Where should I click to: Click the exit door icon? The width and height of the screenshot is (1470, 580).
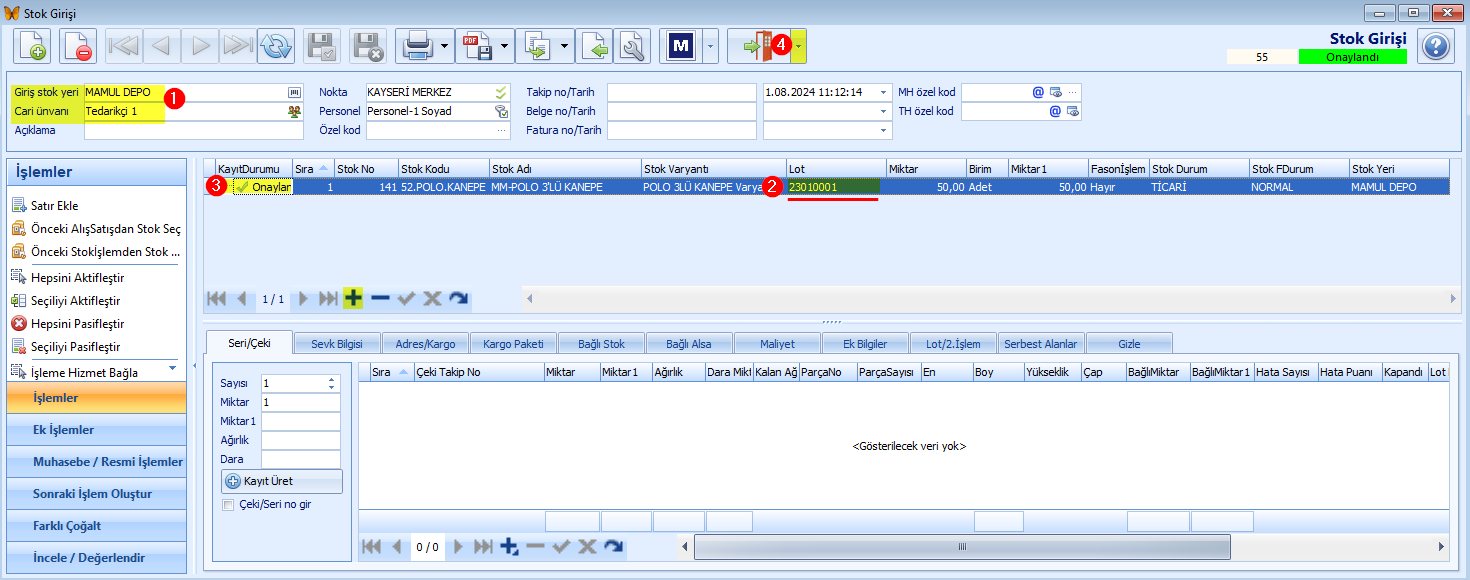pyautogui.click(x=757, y=46)
